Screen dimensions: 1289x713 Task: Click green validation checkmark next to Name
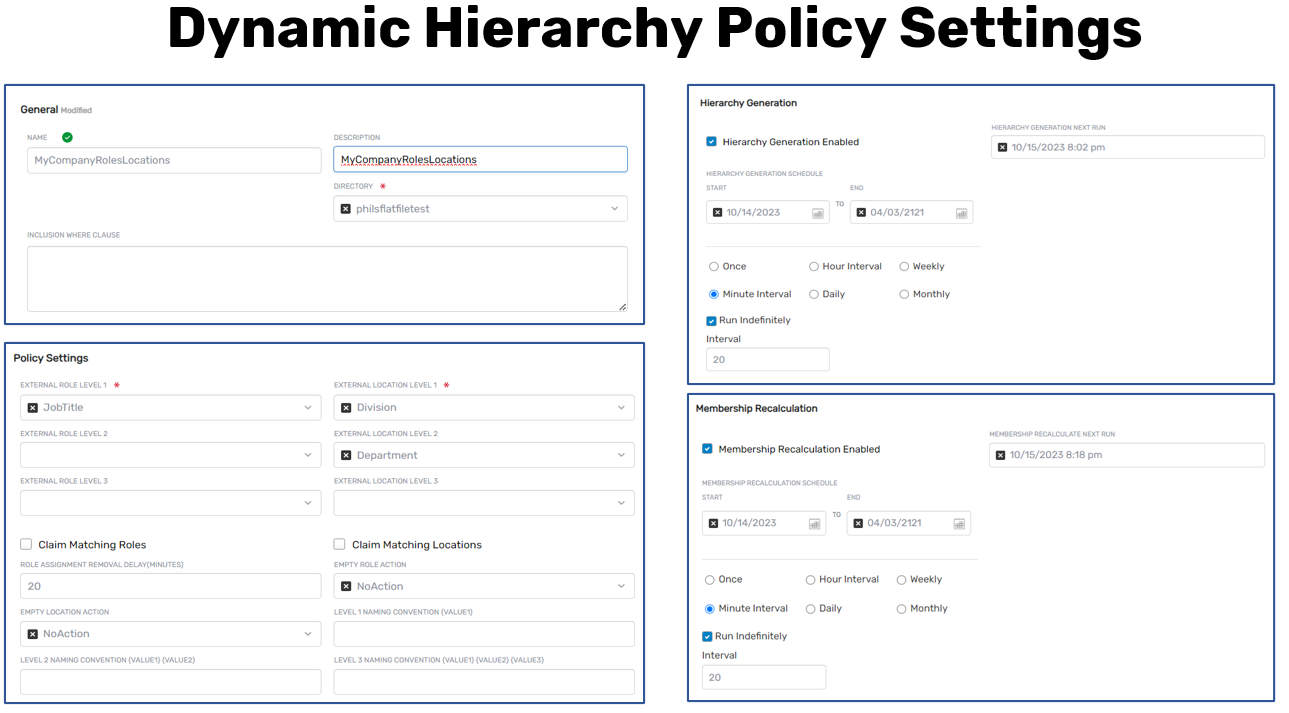(x=67, y=137)
